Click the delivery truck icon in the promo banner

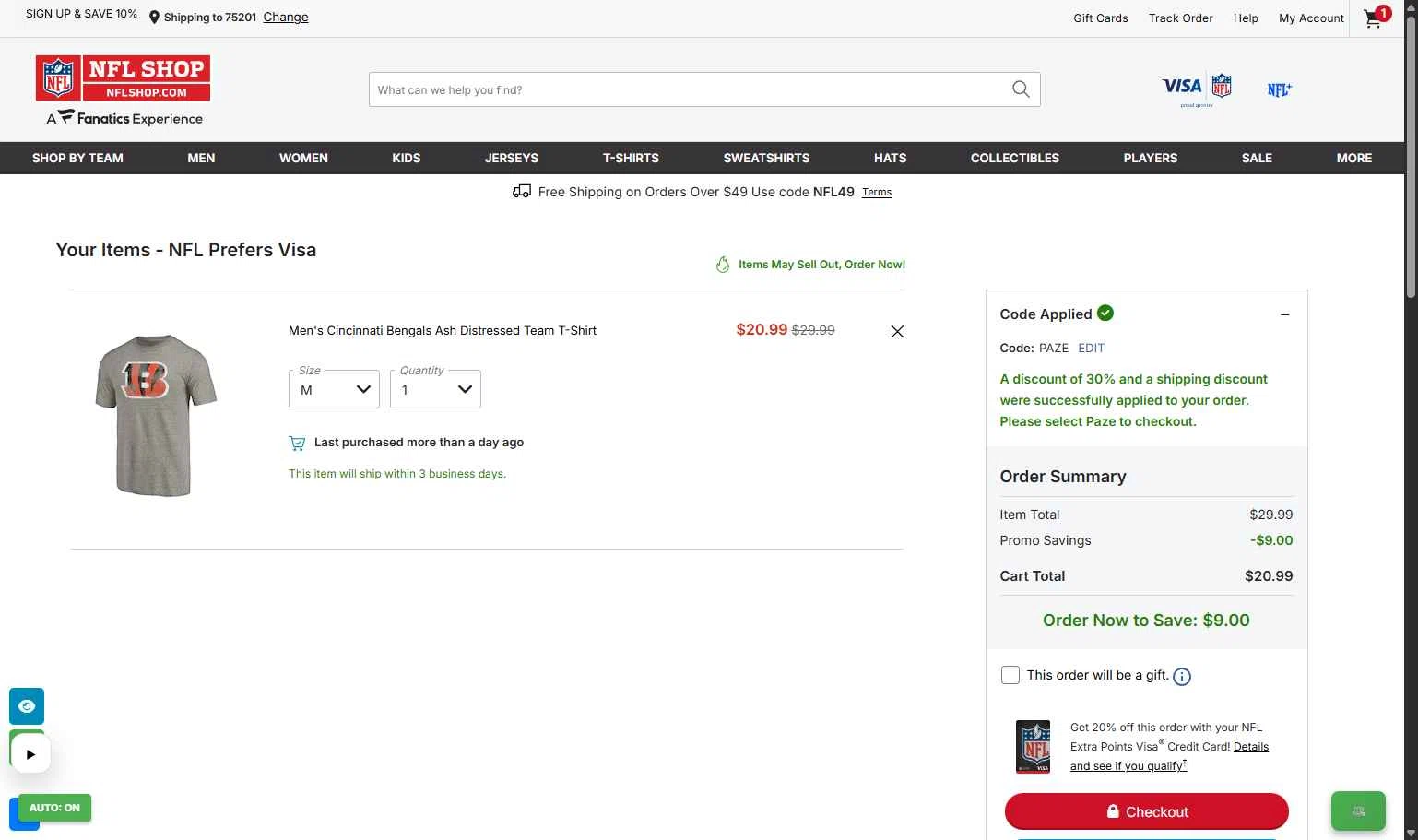click(x=522, y=192)
